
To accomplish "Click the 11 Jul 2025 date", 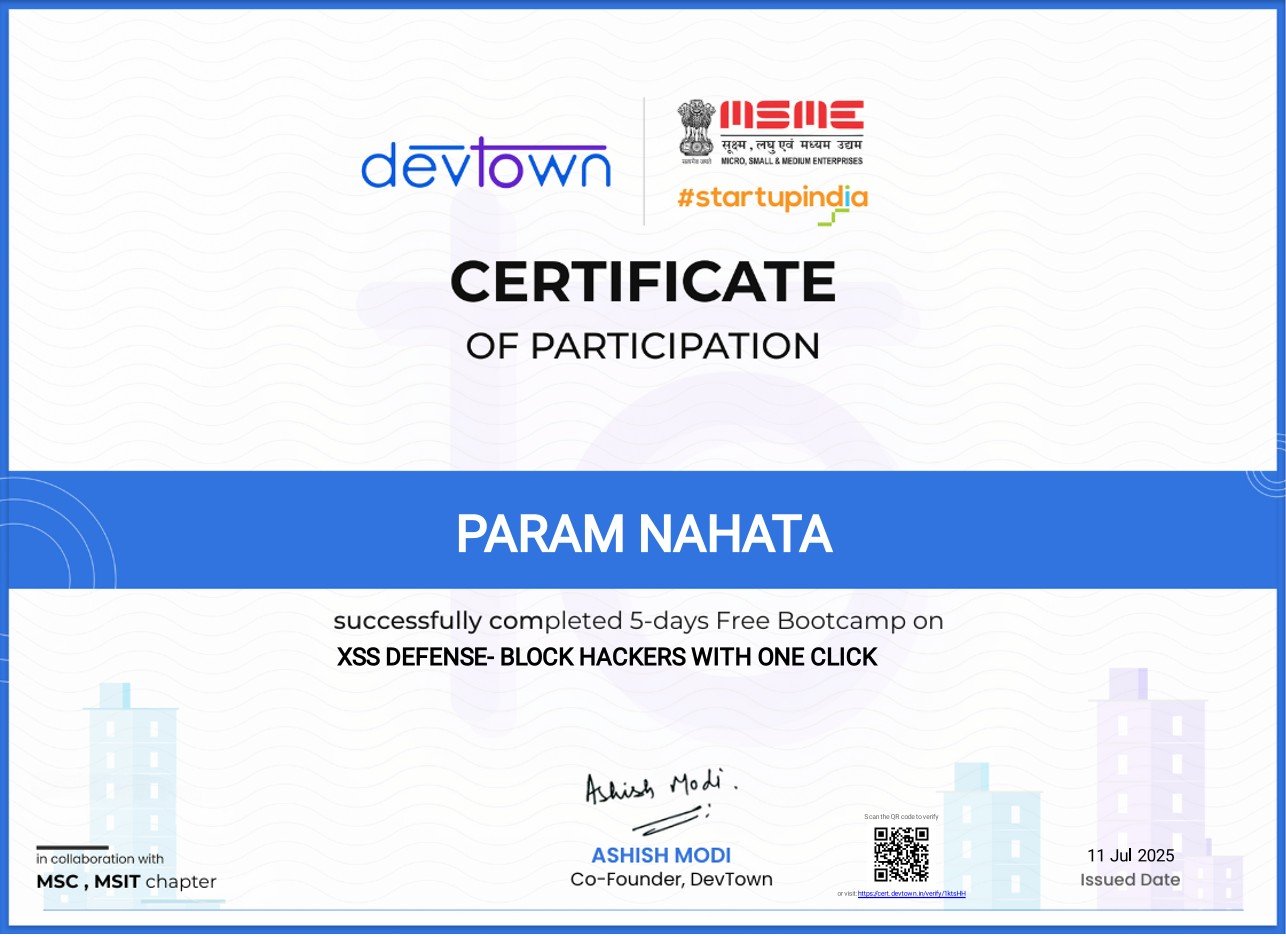I will pyautogui.click(x=1131, y=855).
